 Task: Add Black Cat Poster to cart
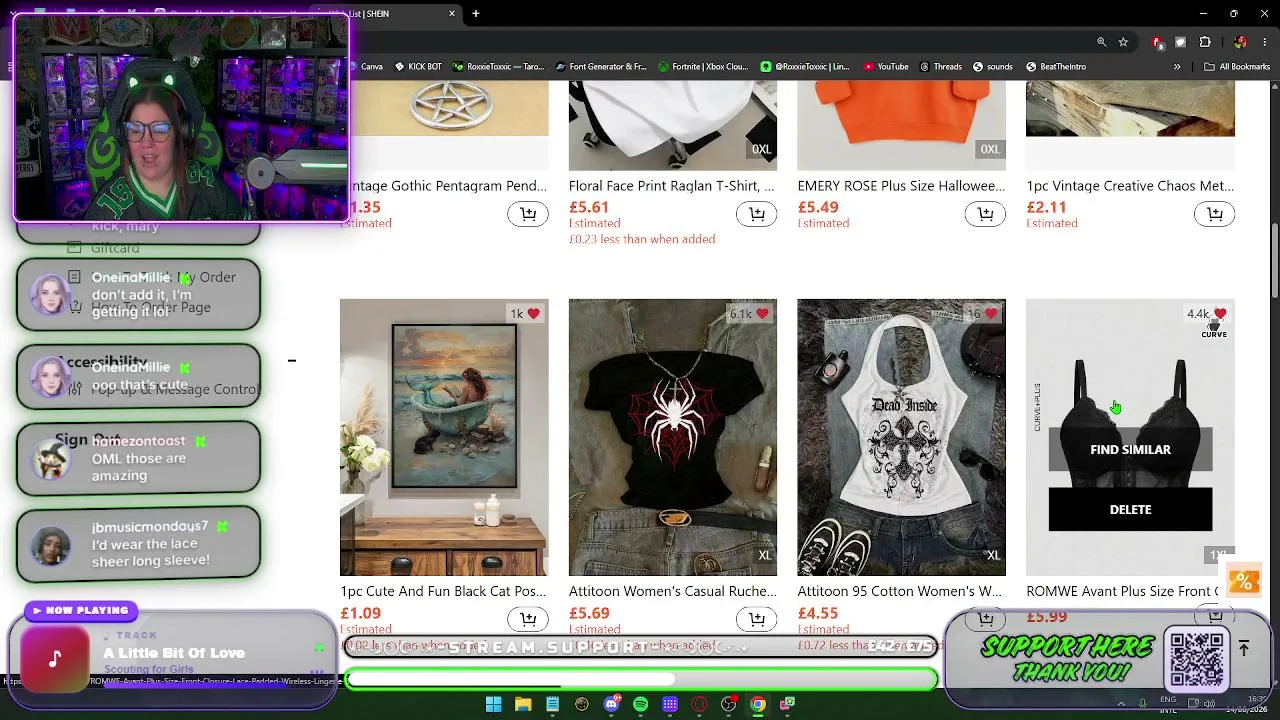(528, 620)
